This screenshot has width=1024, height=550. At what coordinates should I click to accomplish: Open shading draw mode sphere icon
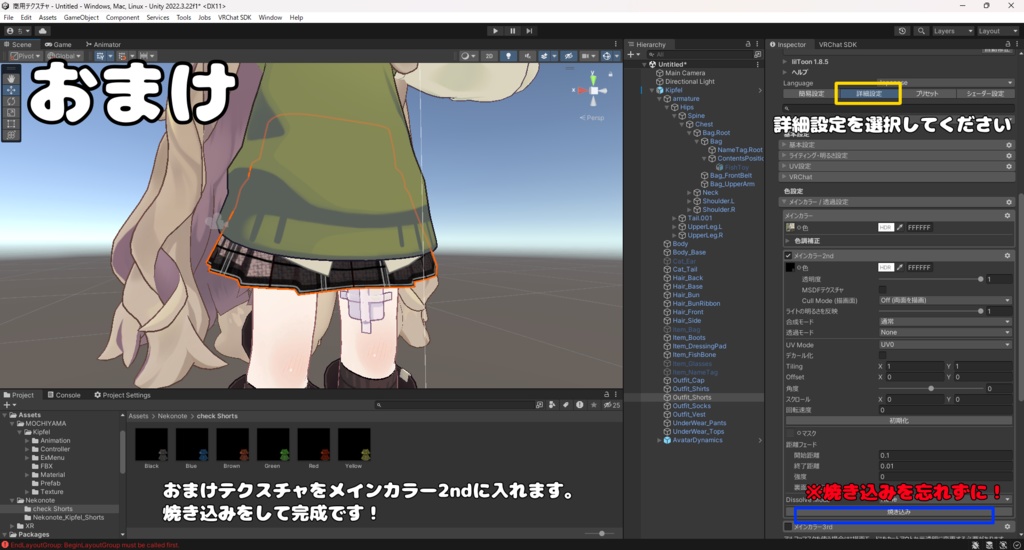[x=468, y=56]
